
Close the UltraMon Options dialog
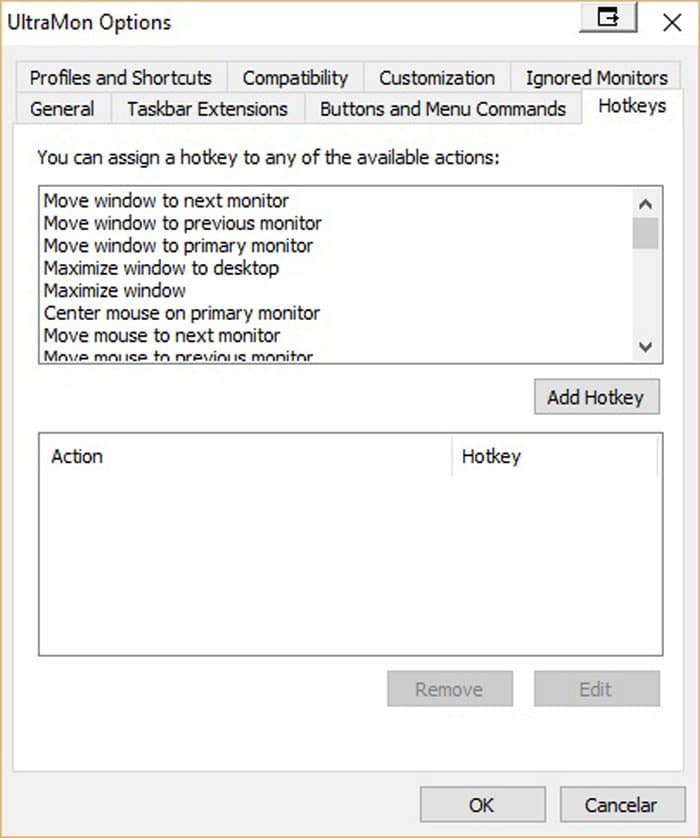click(672, 22)
